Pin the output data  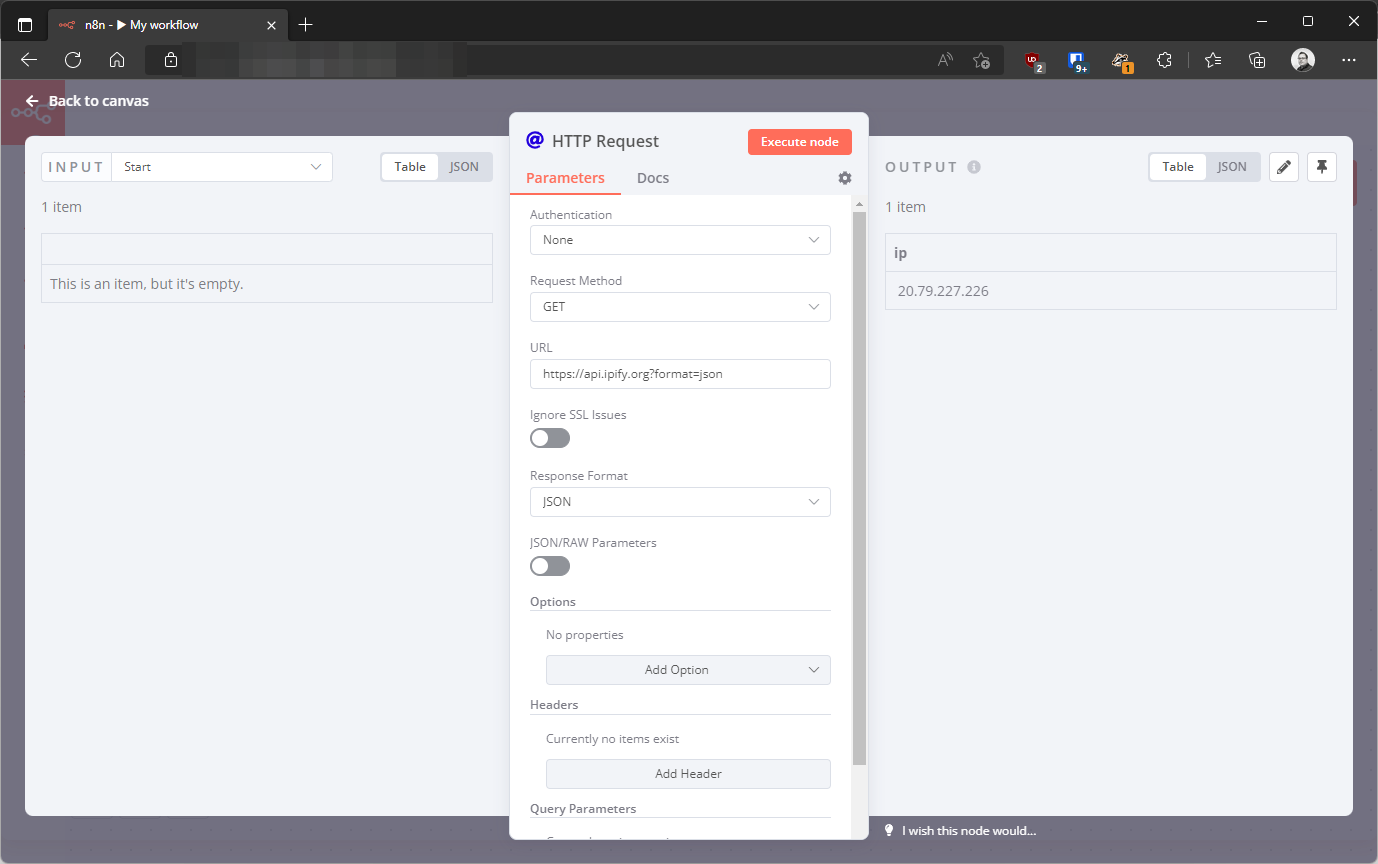pos(1322,167)
